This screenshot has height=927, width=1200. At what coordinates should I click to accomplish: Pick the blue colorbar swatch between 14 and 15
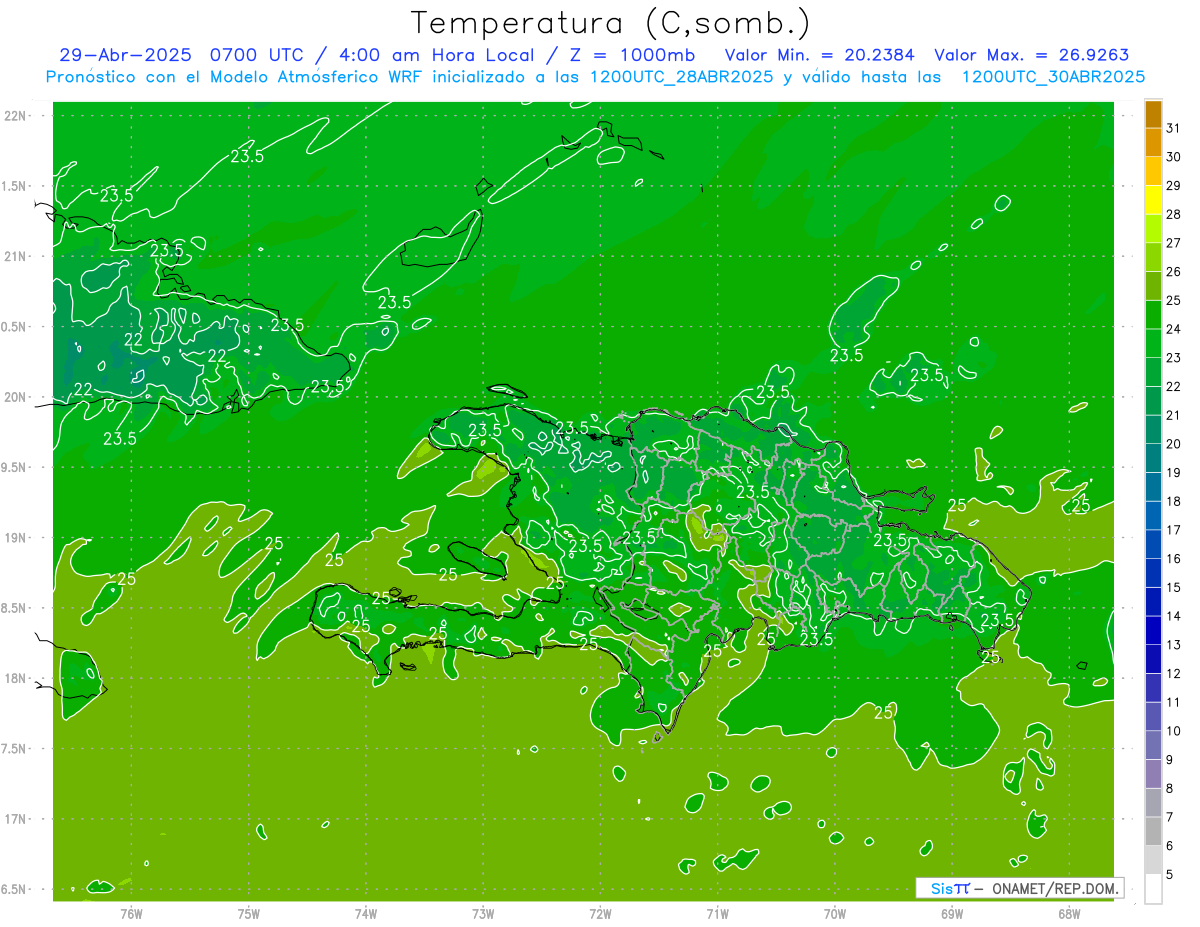1153,602
